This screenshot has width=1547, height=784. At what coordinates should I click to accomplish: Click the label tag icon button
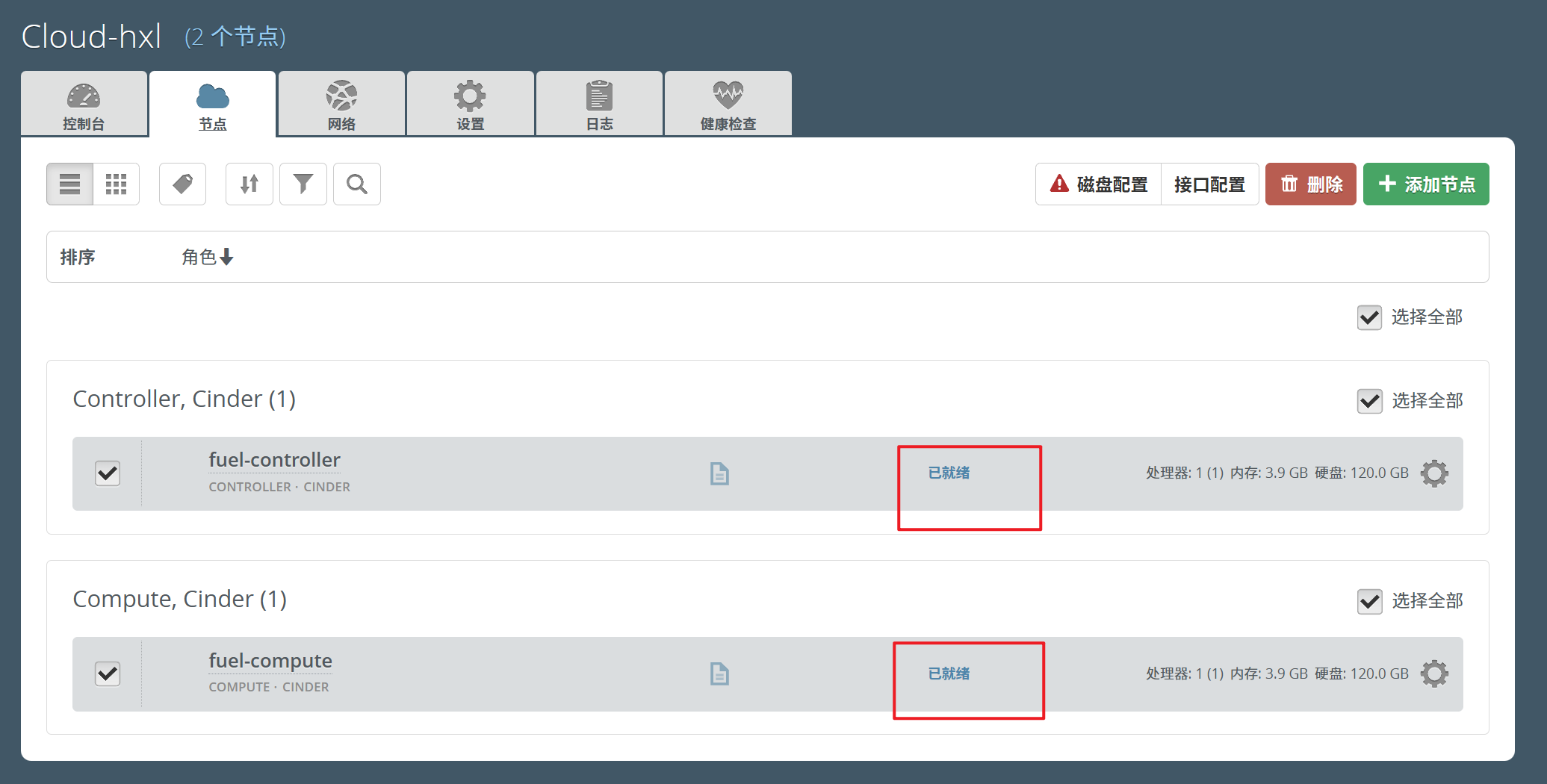tap(183, 184)
